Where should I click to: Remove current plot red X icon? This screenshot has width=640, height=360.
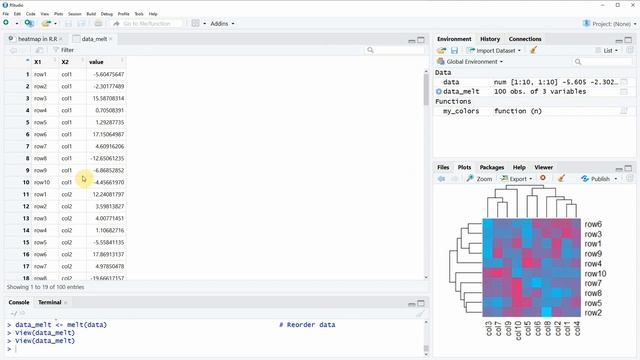(x=543, y=178)
